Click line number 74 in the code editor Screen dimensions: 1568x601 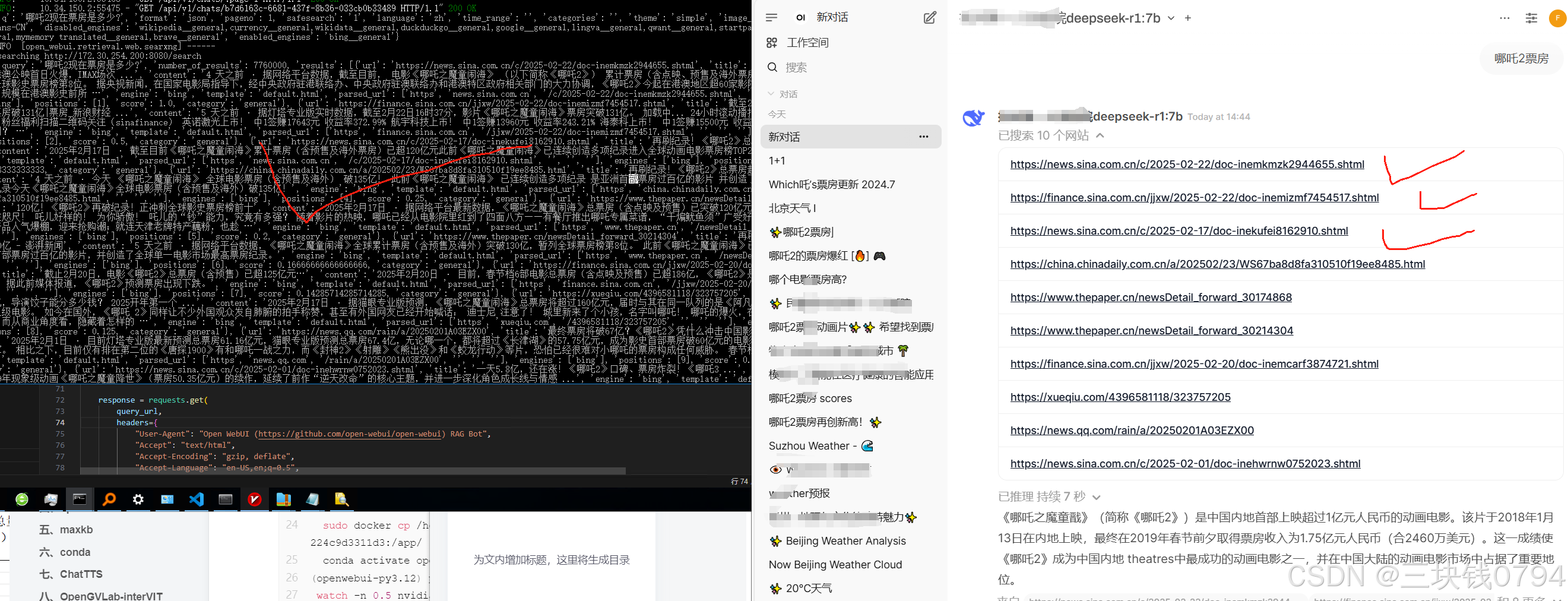tap(59, 423)
